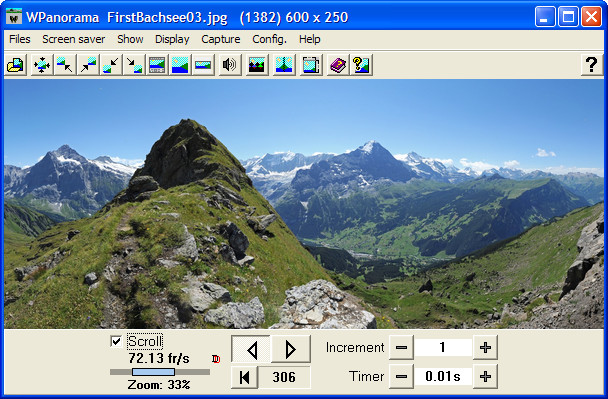Click the position field showing 306
This screenshot has width=608, height=399.
pyautogui.click(x=284, y=377)
